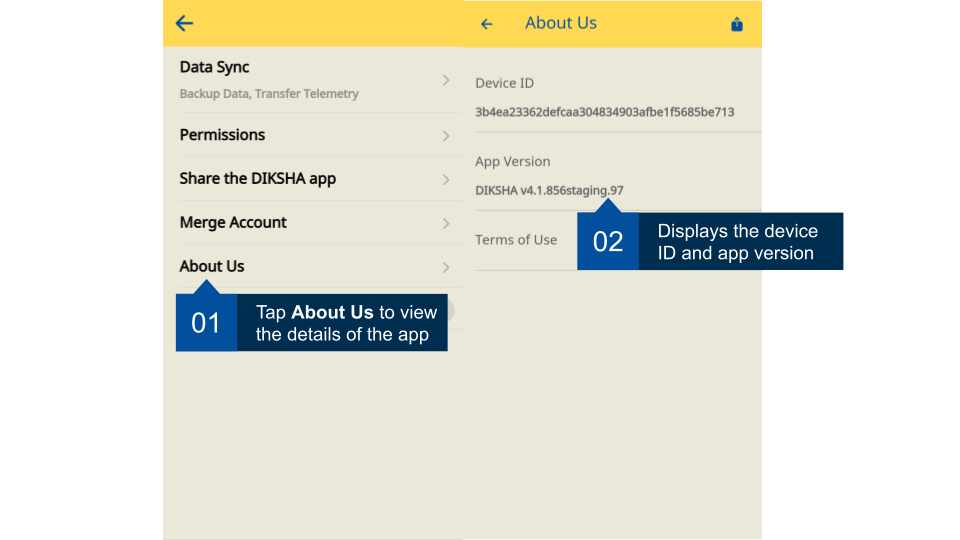Click the chevron next to Permissions
The width and height of the screenshot is (960, 540).
pos(446,135)
